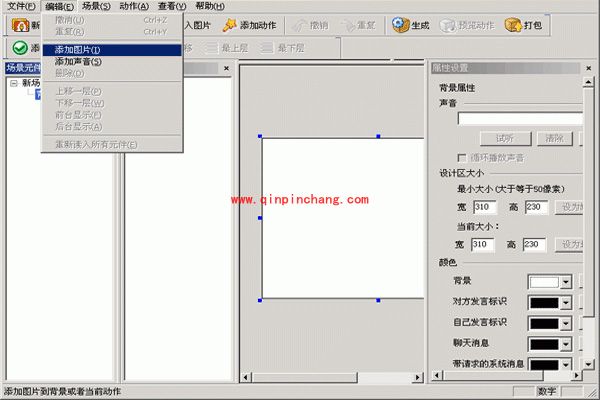
Task: Select Send to Back (后台显示) entry
Action: click(112, 126)
